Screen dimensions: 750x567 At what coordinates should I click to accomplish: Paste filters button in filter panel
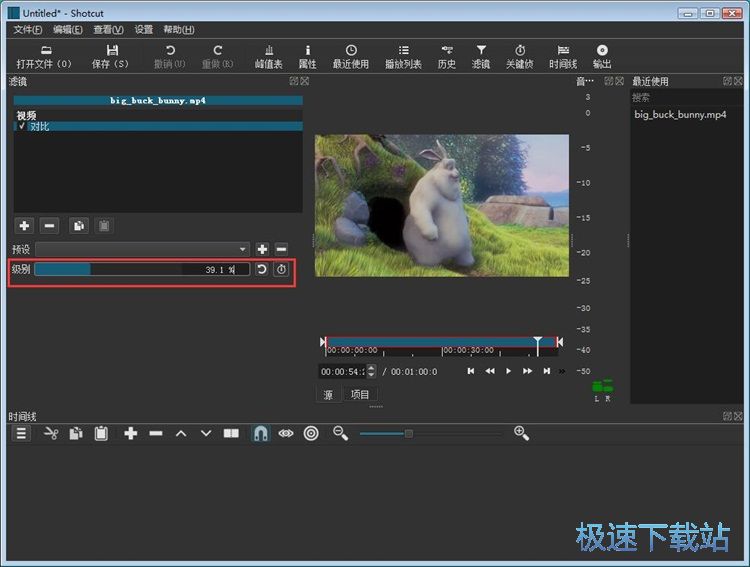tap(104, 225)
